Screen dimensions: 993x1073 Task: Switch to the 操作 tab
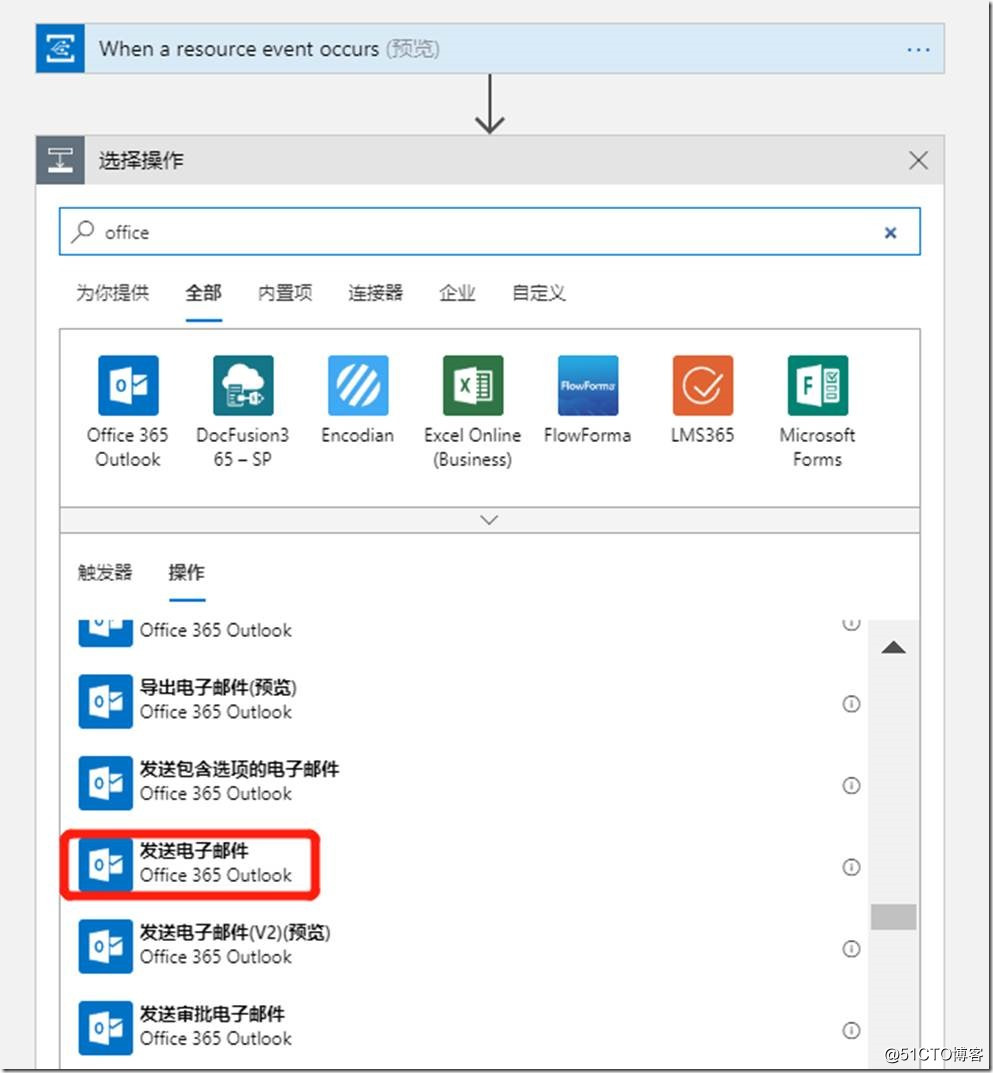coord(187,572)
